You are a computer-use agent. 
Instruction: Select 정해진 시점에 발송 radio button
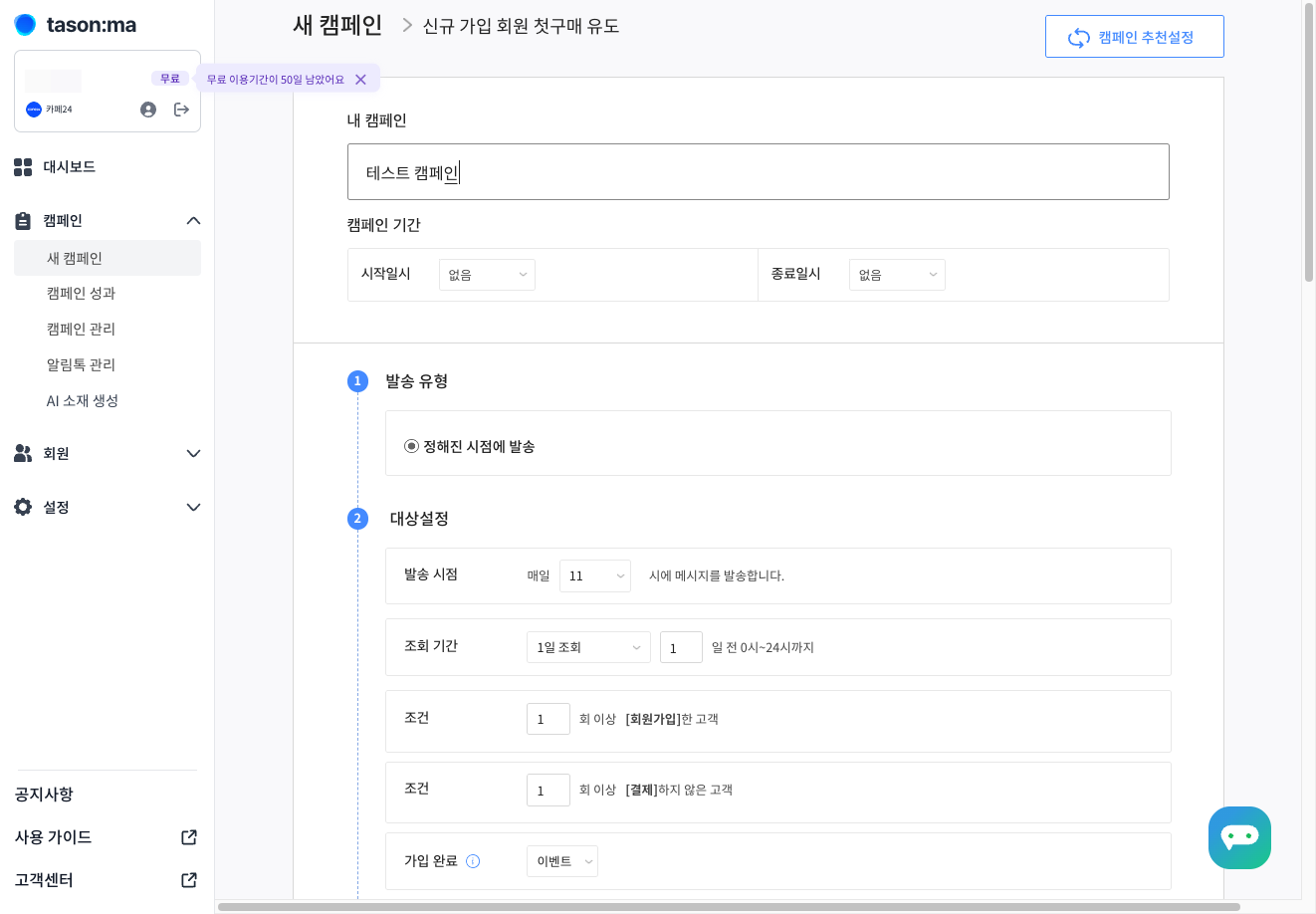tap(411, 446)
